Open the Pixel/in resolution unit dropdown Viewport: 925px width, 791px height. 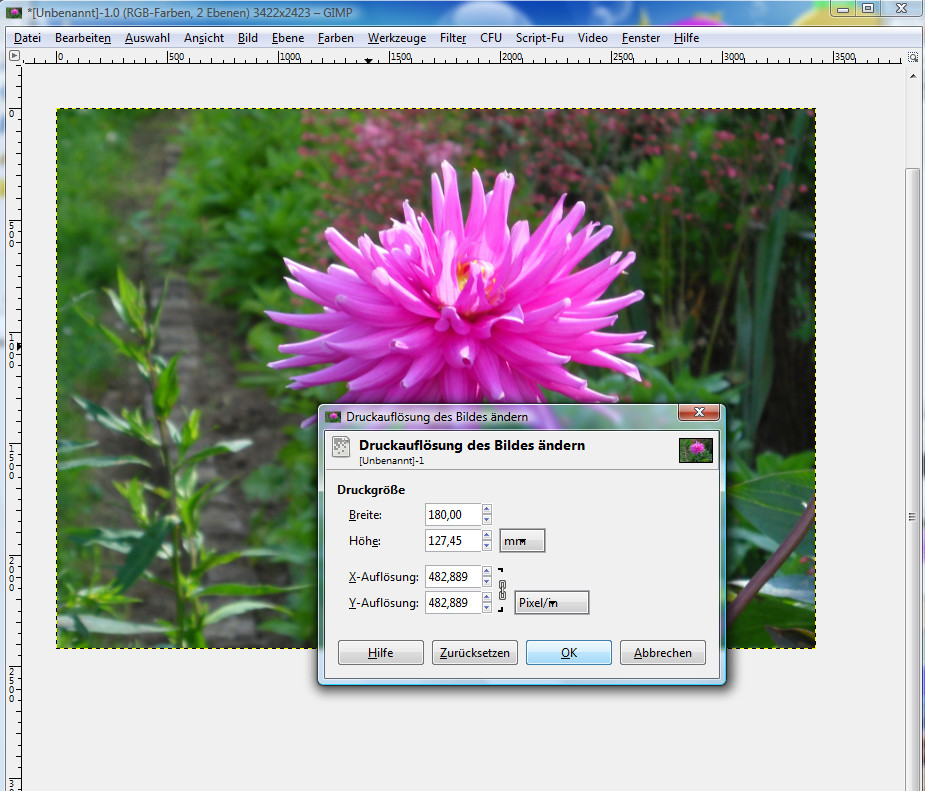551,603
